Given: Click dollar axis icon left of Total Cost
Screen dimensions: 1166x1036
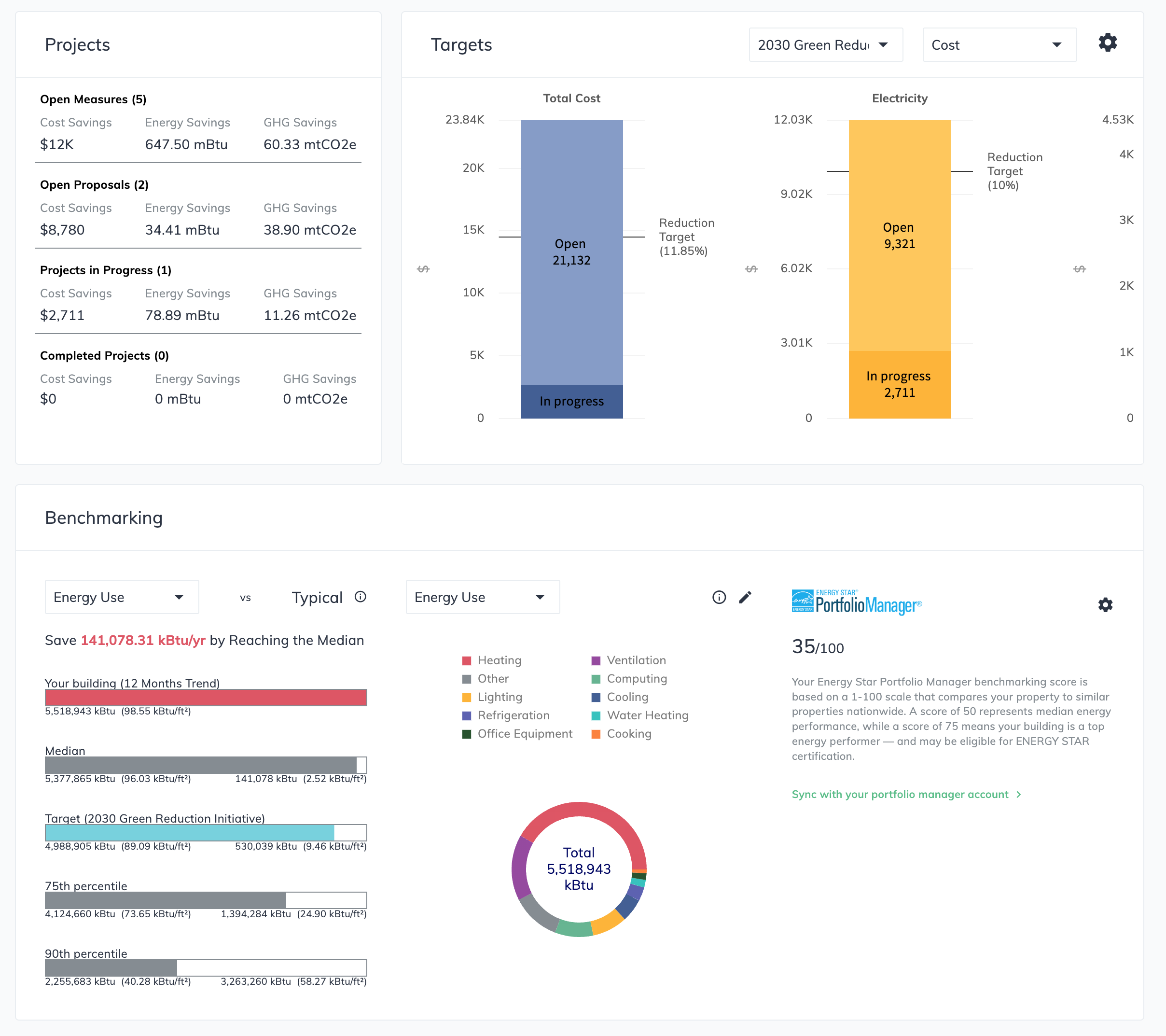Looking at the screenshot, I should coord(423,269).
